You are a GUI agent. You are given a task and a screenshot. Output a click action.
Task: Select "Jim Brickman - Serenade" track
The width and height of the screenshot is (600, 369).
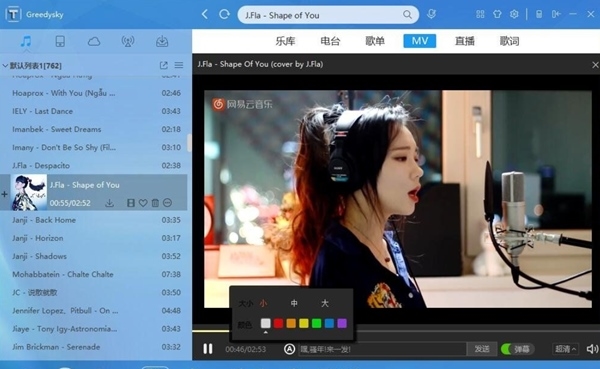(94, 347)
